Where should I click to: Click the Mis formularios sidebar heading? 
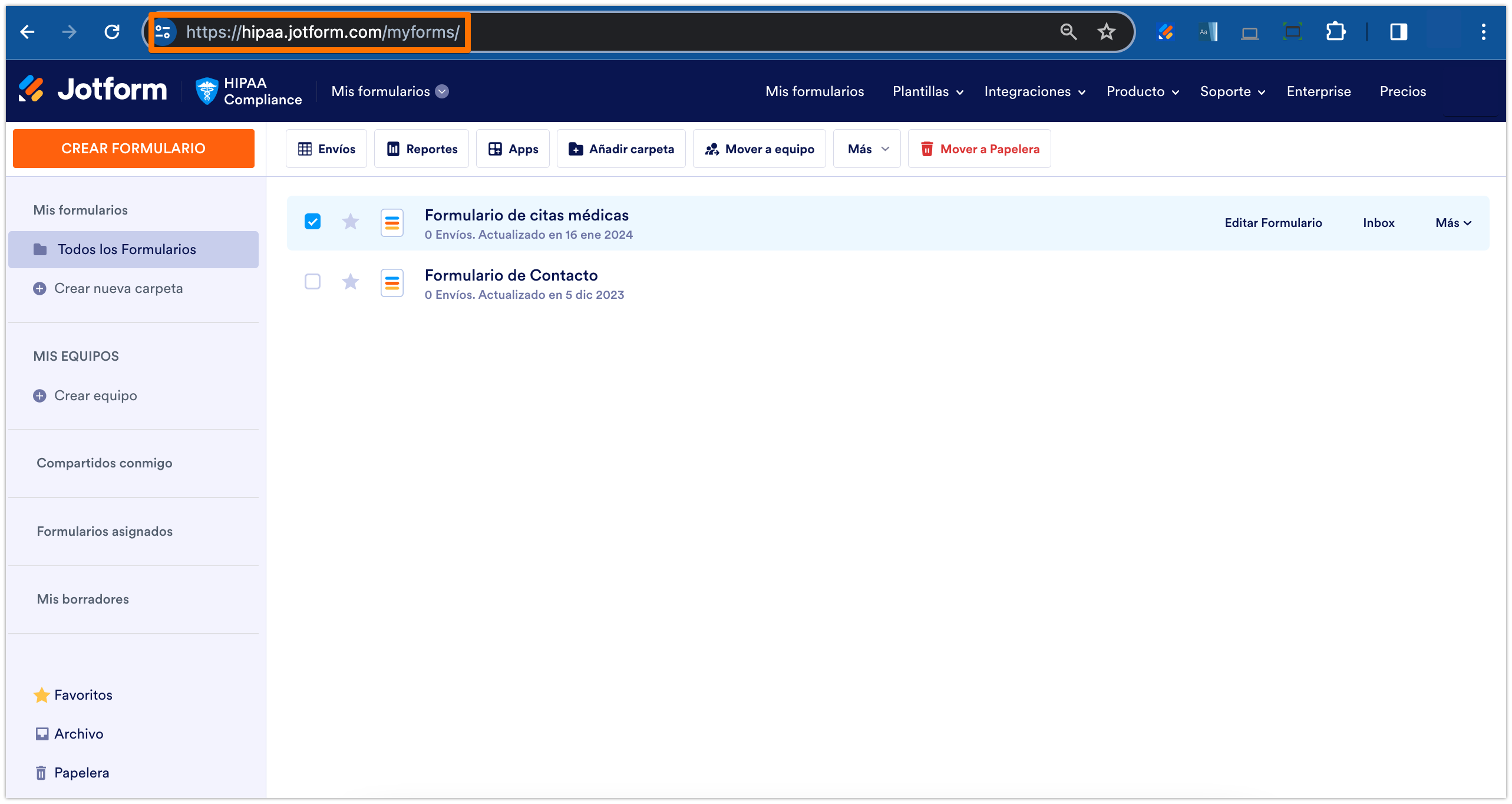coord(80,210)
